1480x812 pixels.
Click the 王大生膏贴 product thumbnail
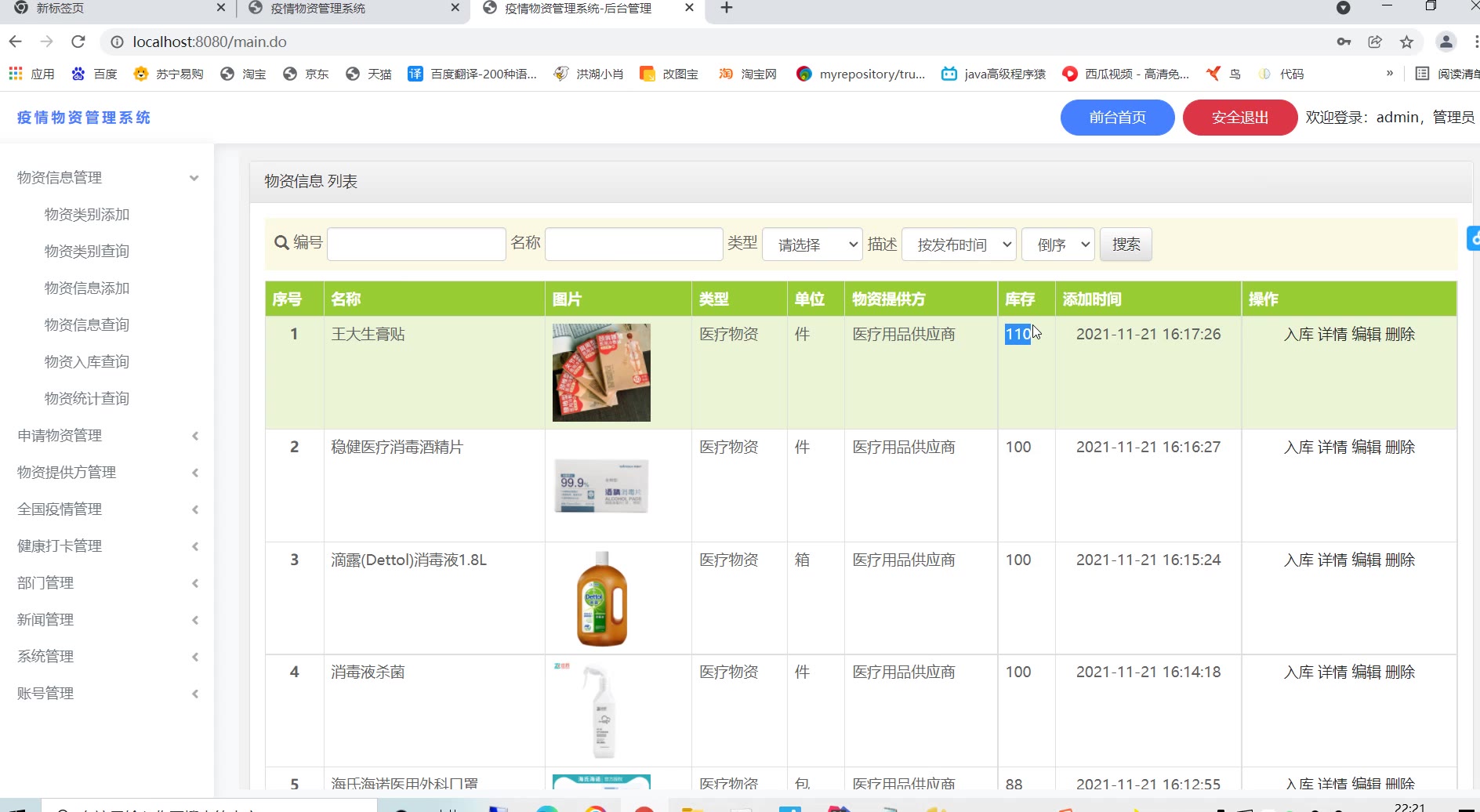[x=601, y=372]
